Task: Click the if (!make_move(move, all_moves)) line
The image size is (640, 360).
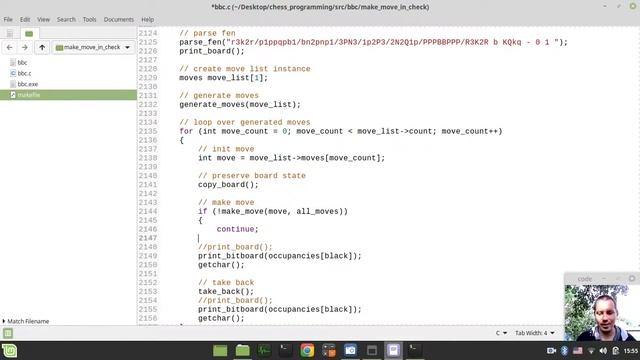Action: [x=273, y=211]
